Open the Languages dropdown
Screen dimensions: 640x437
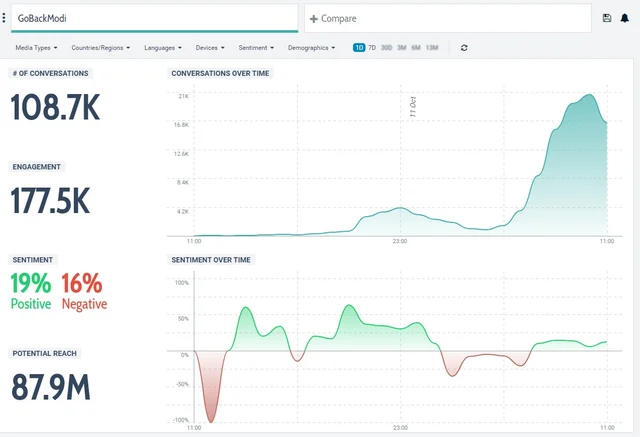tap(163, 48)
